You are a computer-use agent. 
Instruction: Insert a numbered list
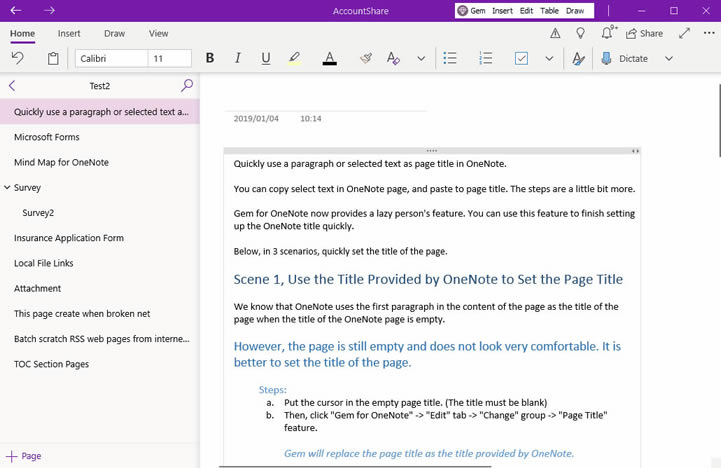[x=486, y=59]
